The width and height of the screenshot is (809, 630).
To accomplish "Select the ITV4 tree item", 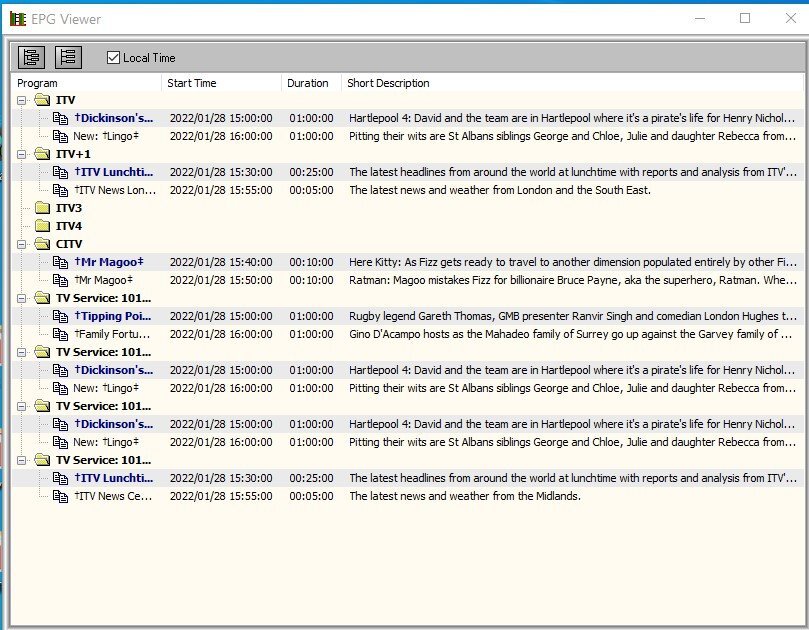I will [69, 226].
